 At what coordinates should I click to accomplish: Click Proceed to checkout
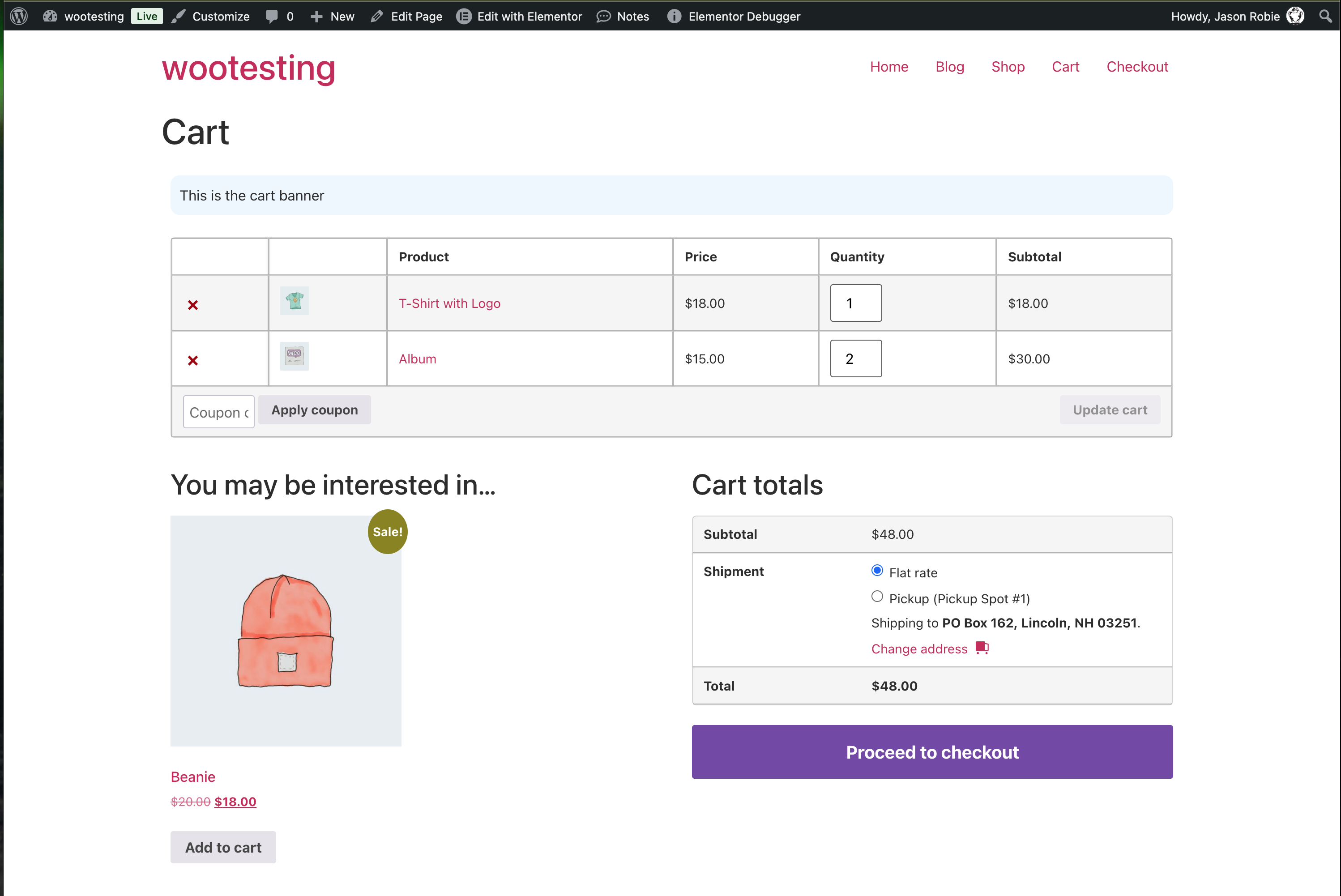(x=932, y=752)
